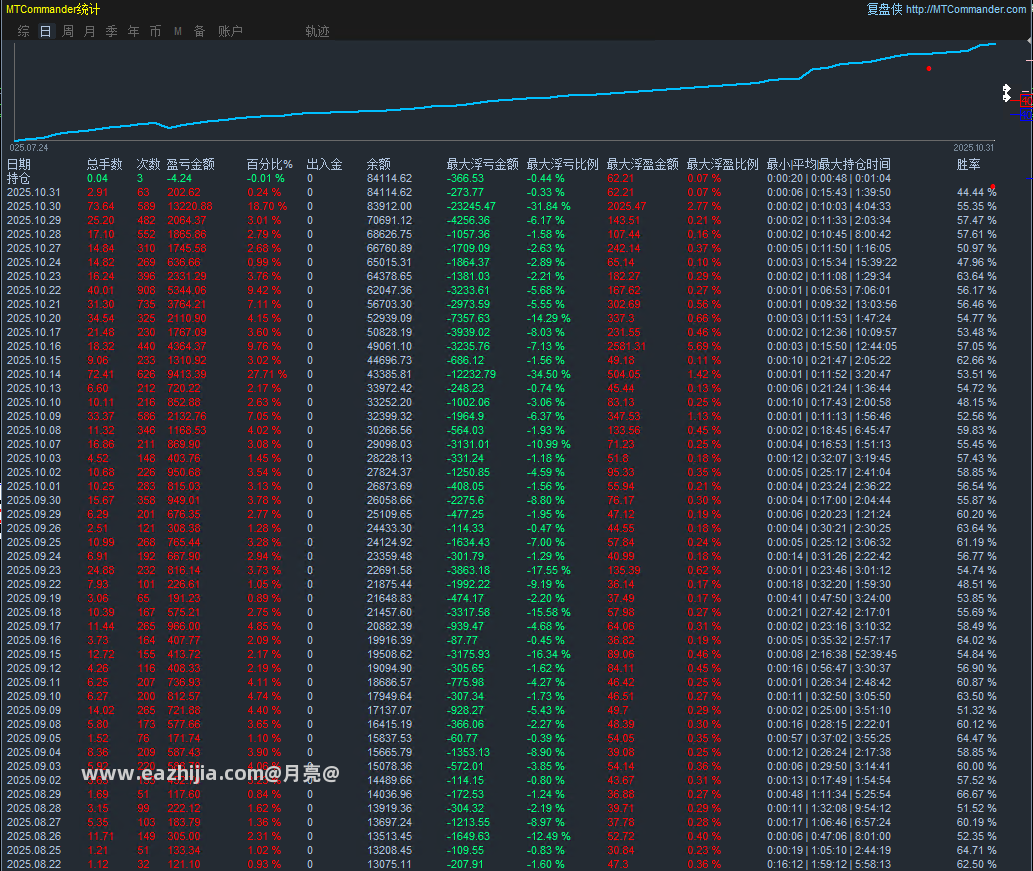The width and height of the screenshot is (1033, 871).
Task: Select the 2025.10.22 date row
Action: (x=34, y=291)
